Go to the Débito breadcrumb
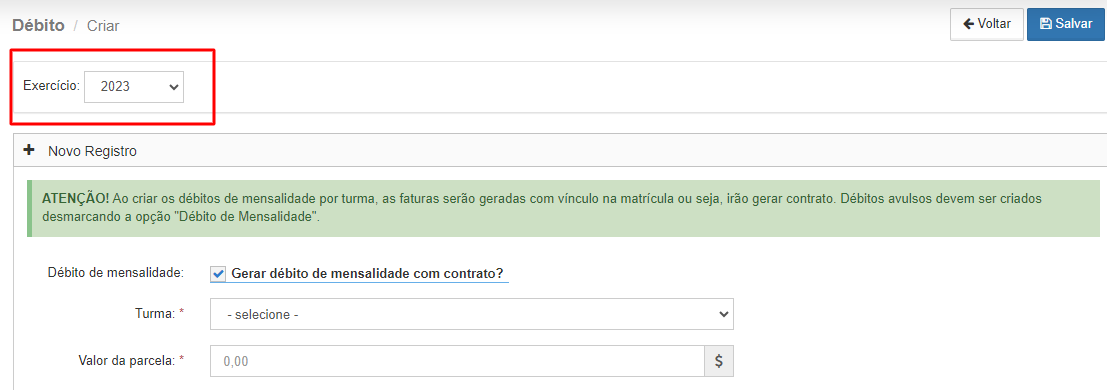The image size is (1107, 390). tap(39, 25)
